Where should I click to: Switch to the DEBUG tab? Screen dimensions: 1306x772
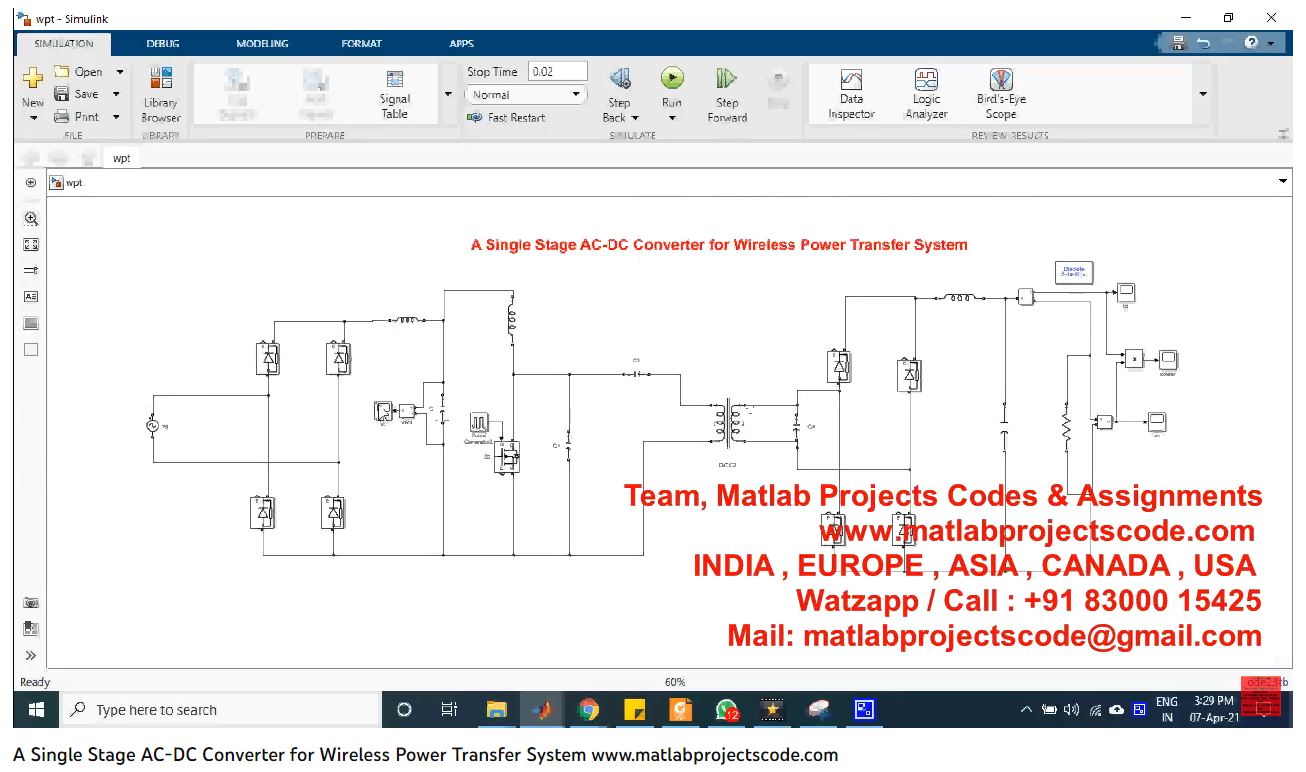pos(163,44)
